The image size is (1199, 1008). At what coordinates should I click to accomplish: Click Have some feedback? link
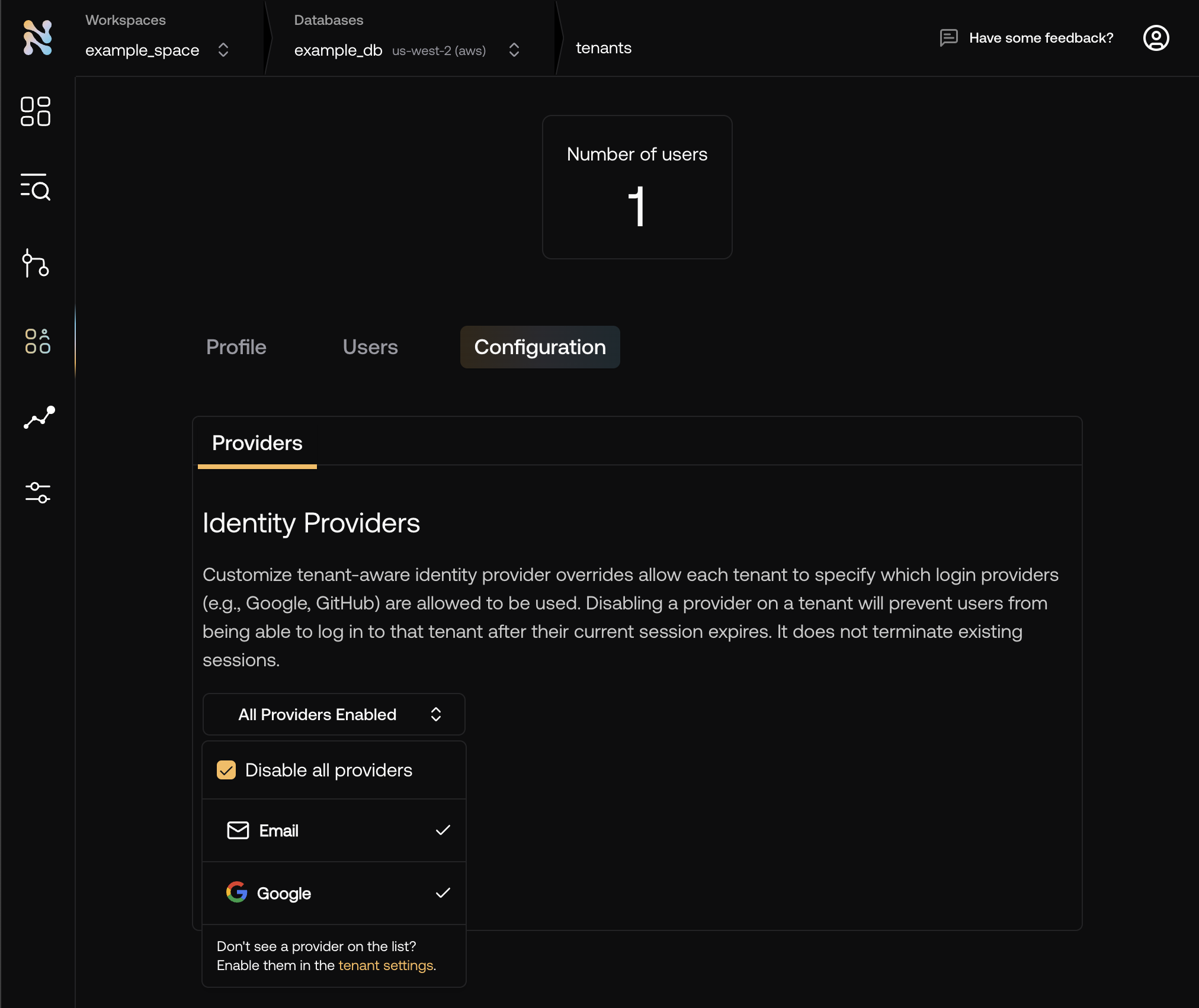1041,38
